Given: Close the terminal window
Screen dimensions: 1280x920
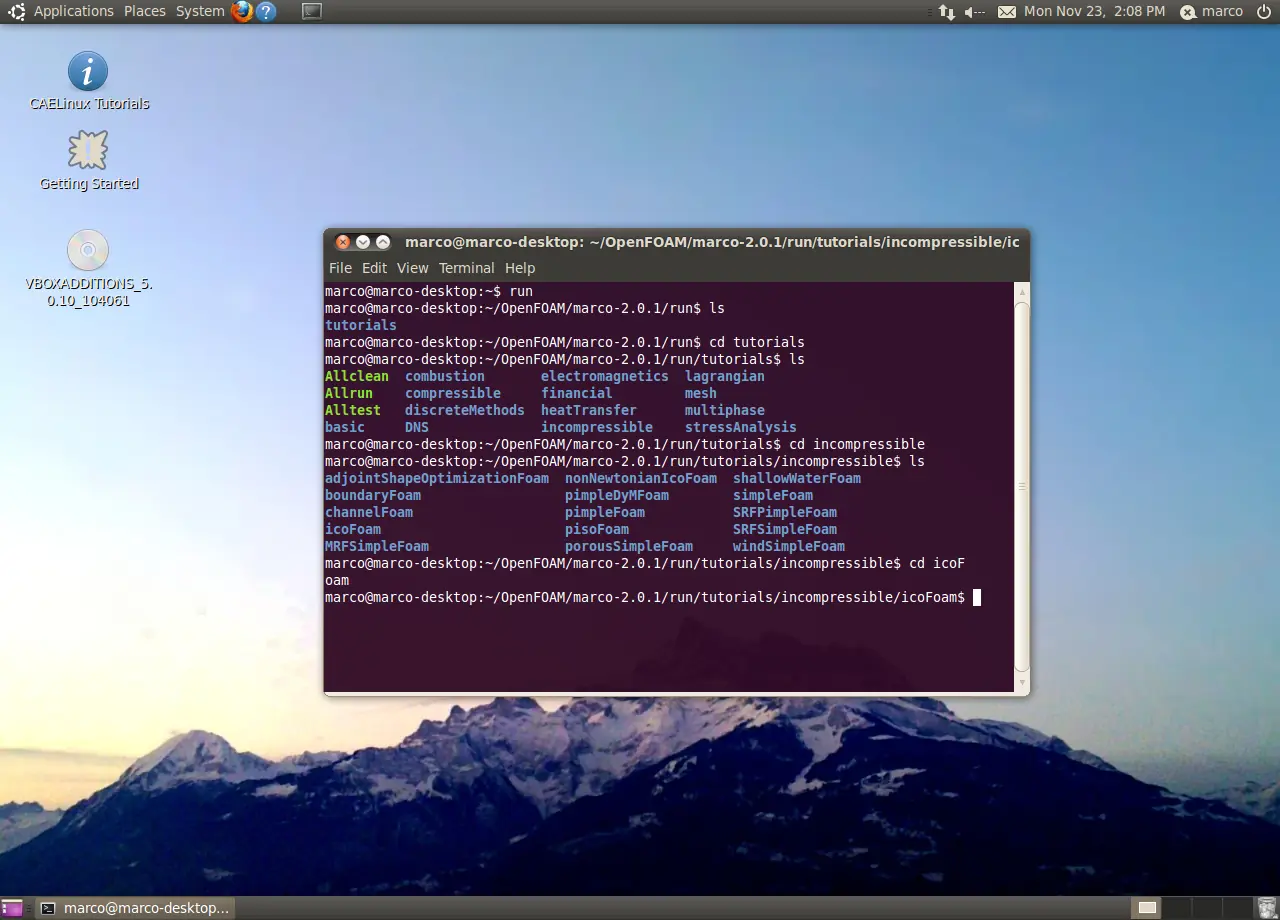Looking at the screenshot, I should pos(343,242).
